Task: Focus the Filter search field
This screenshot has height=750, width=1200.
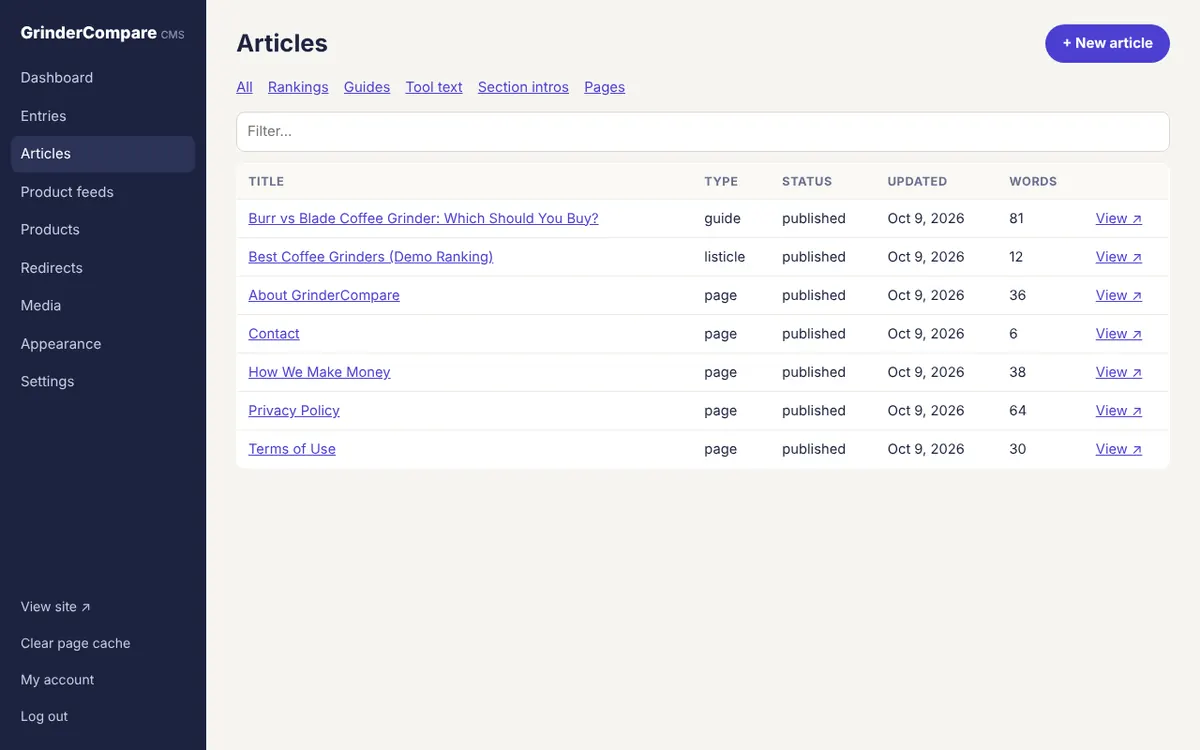Action: point(703,132)
